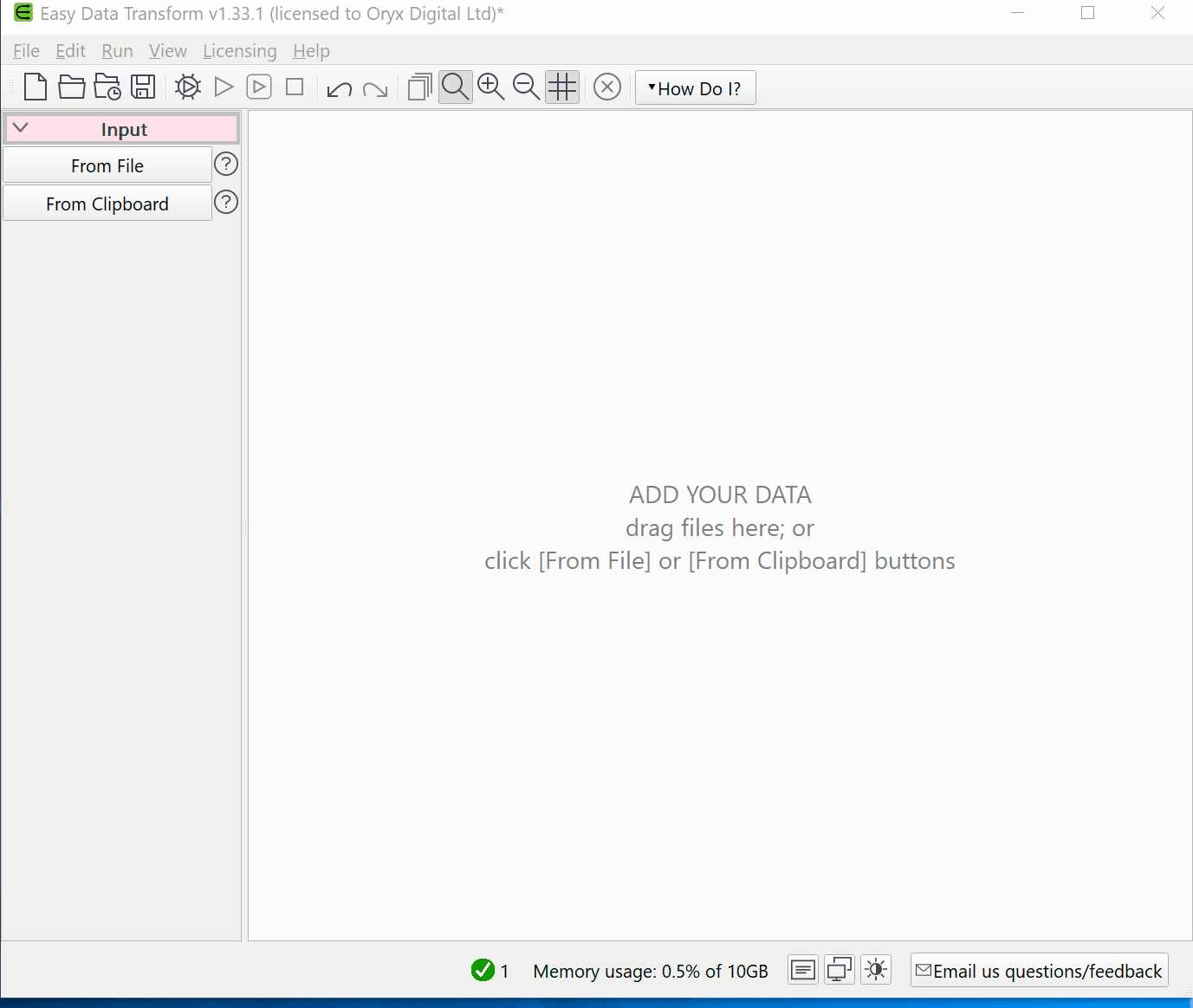
Task: Open the File menu
Action: click(x=26, y=51)
